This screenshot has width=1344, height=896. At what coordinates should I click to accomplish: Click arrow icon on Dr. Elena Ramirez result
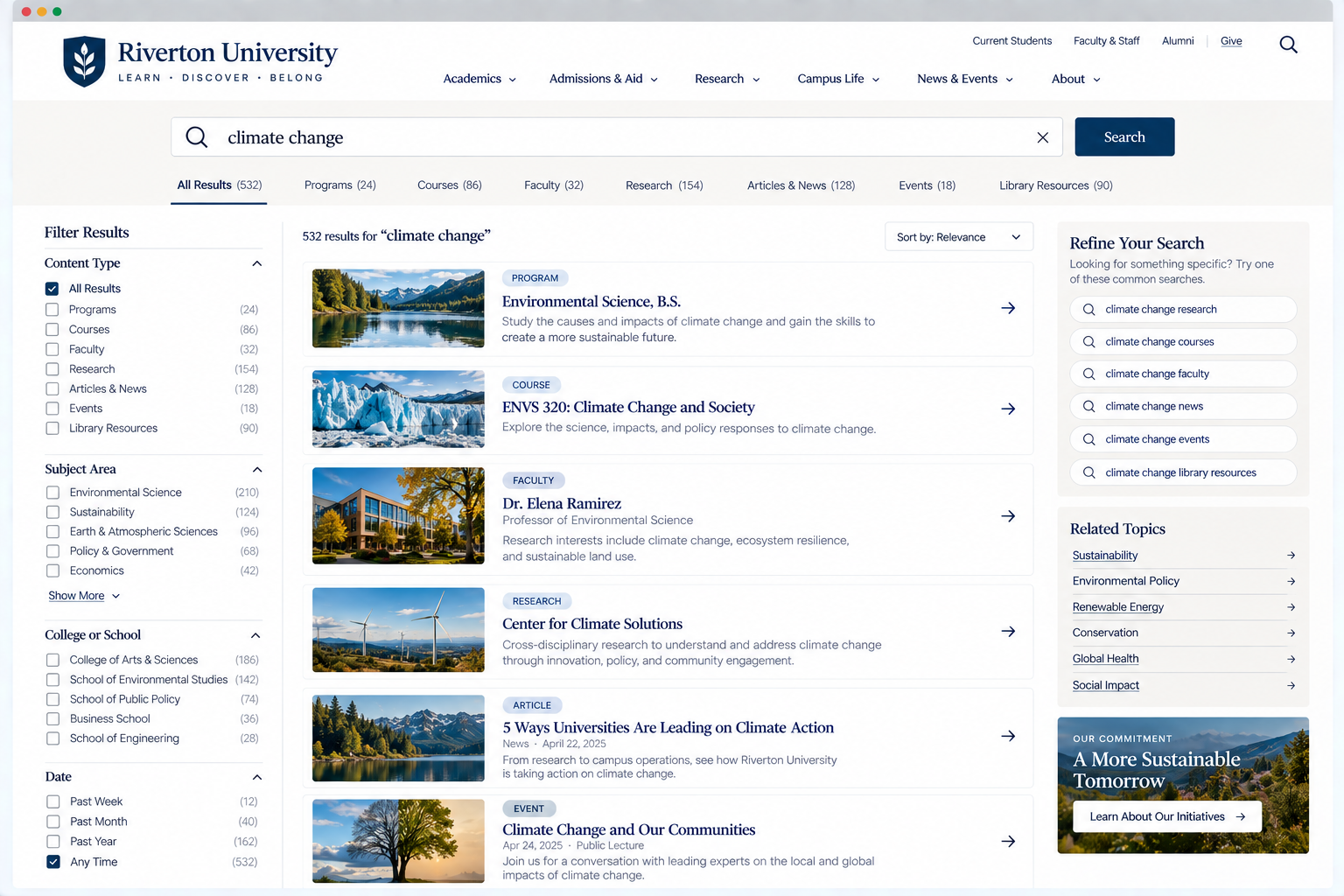(x=1008, y=516)
